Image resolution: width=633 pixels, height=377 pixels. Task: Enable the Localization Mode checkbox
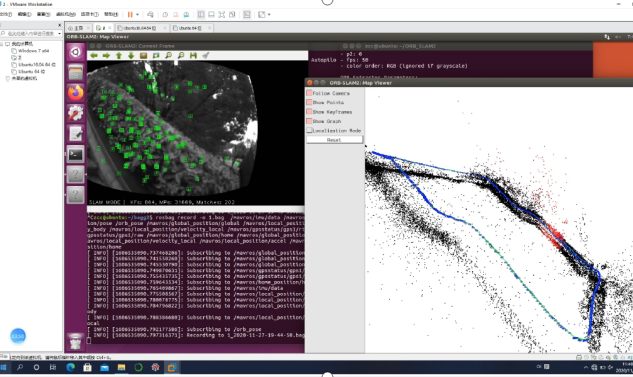309,130
